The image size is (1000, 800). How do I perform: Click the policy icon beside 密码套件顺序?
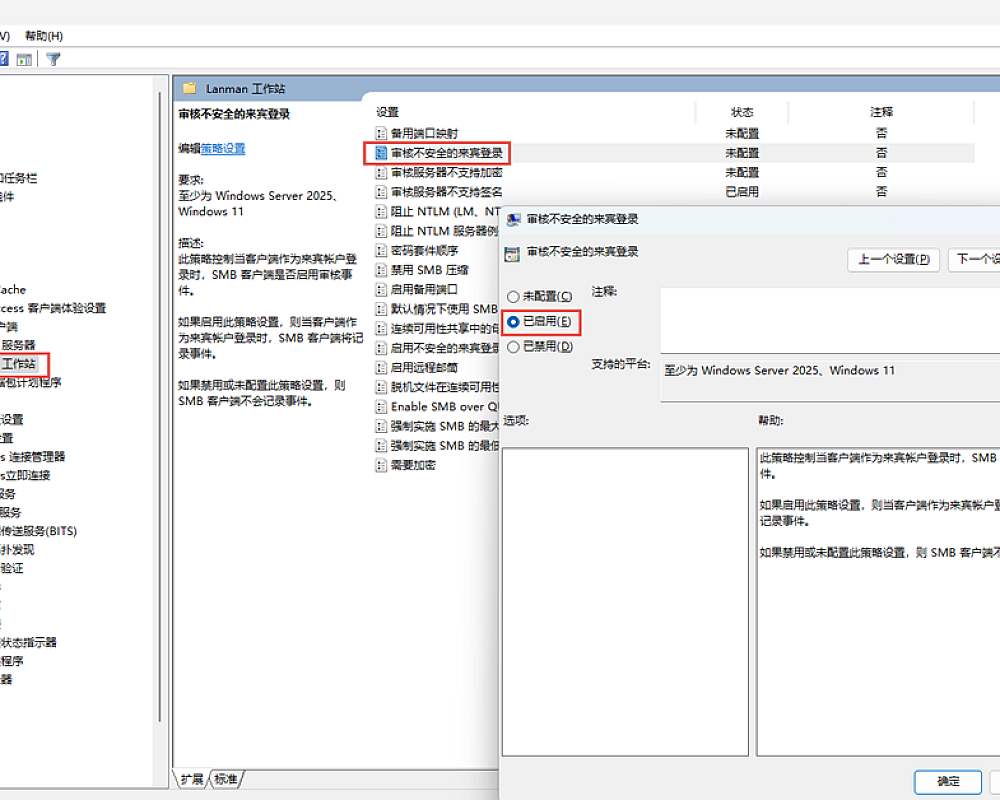point(380,250)
